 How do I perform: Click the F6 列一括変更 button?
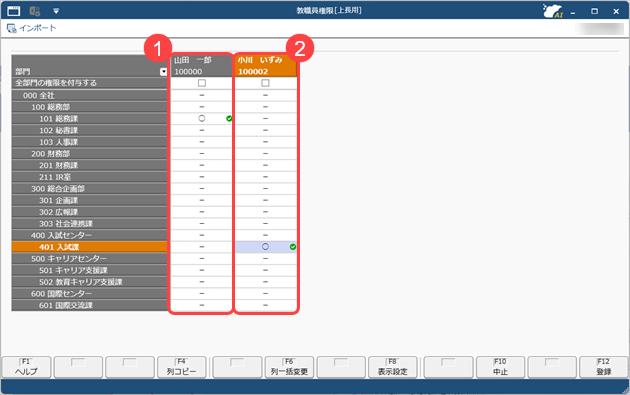click(289, 367)
